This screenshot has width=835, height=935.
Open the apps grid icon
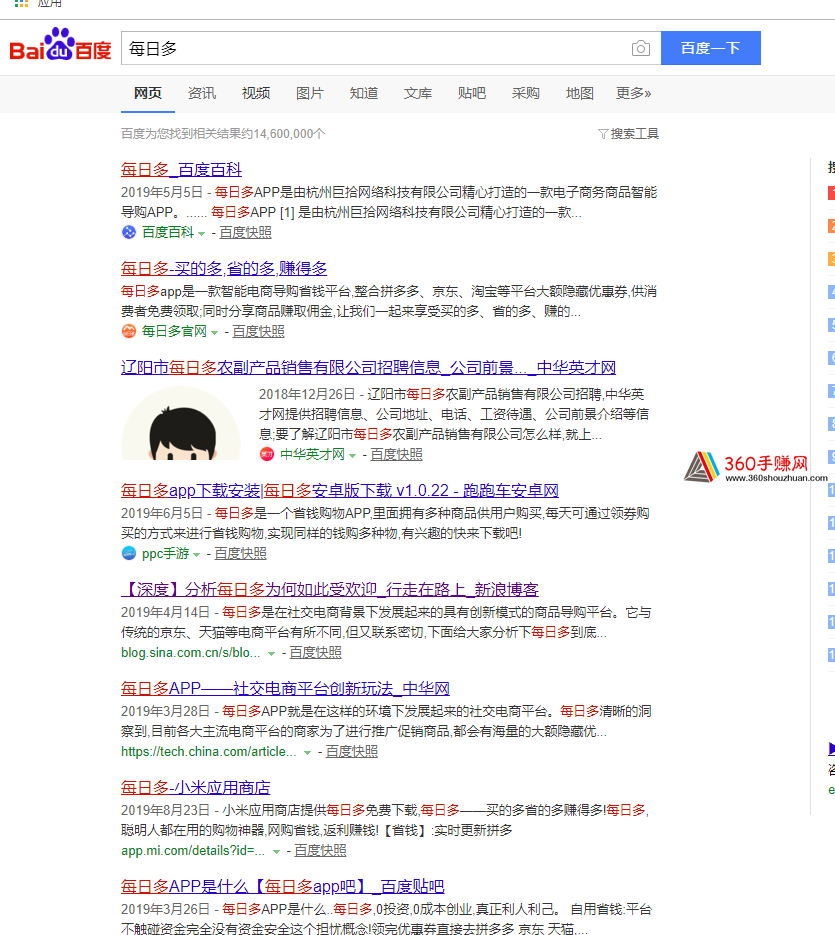(21, 3)
